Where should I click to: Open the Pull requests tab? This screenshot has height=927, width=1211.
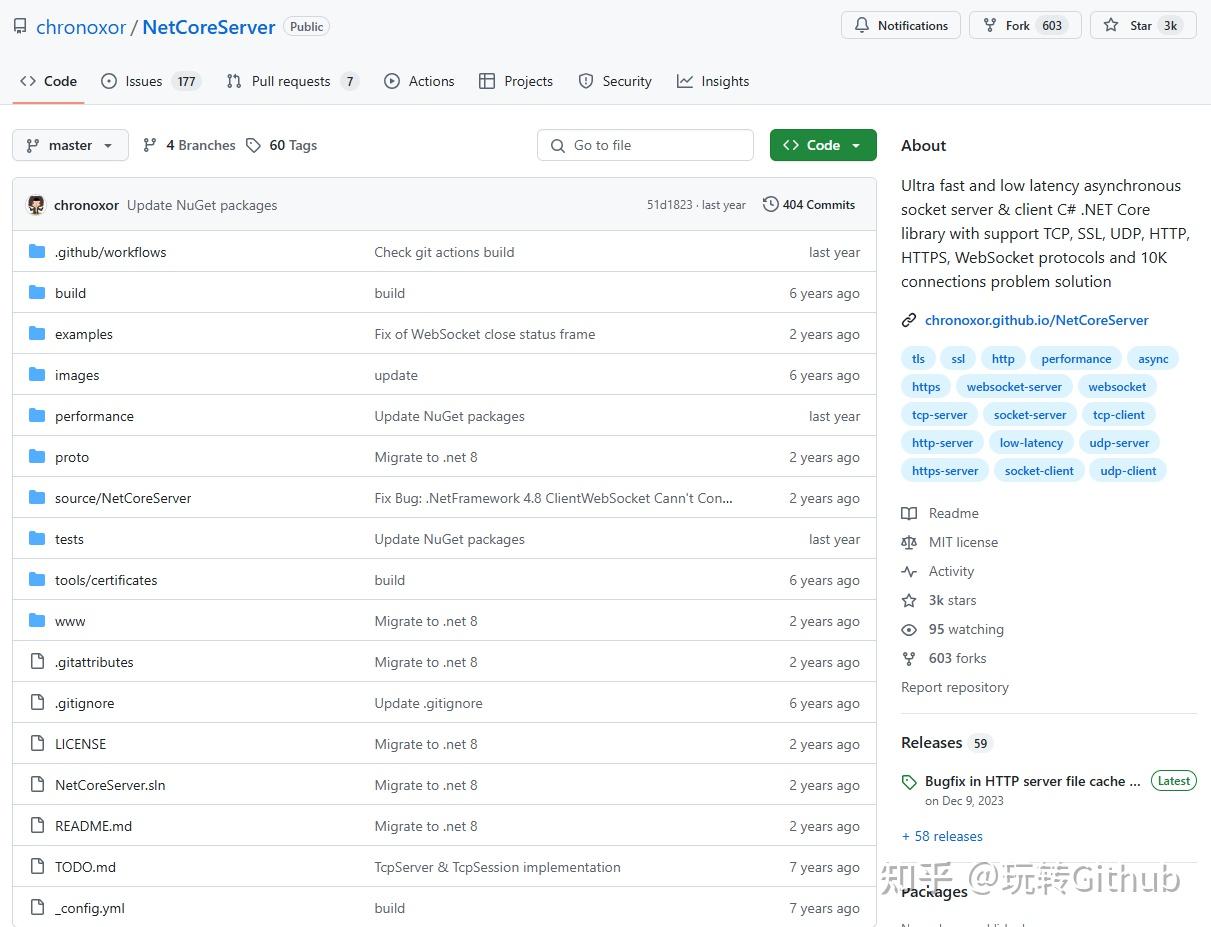click(x=291, y=81)
